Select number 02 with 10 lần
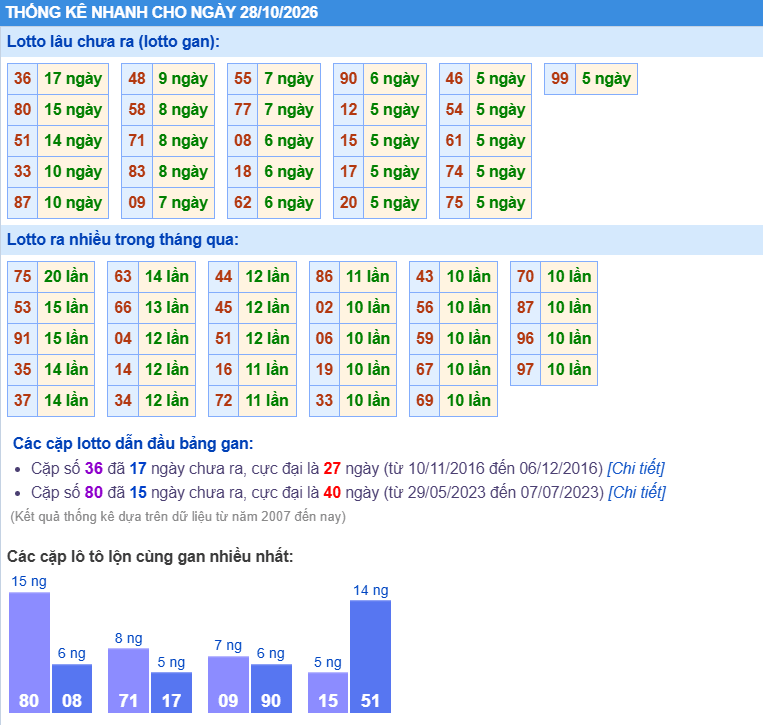This screenshot has height=725, width=763. click(x=324, y=308)
